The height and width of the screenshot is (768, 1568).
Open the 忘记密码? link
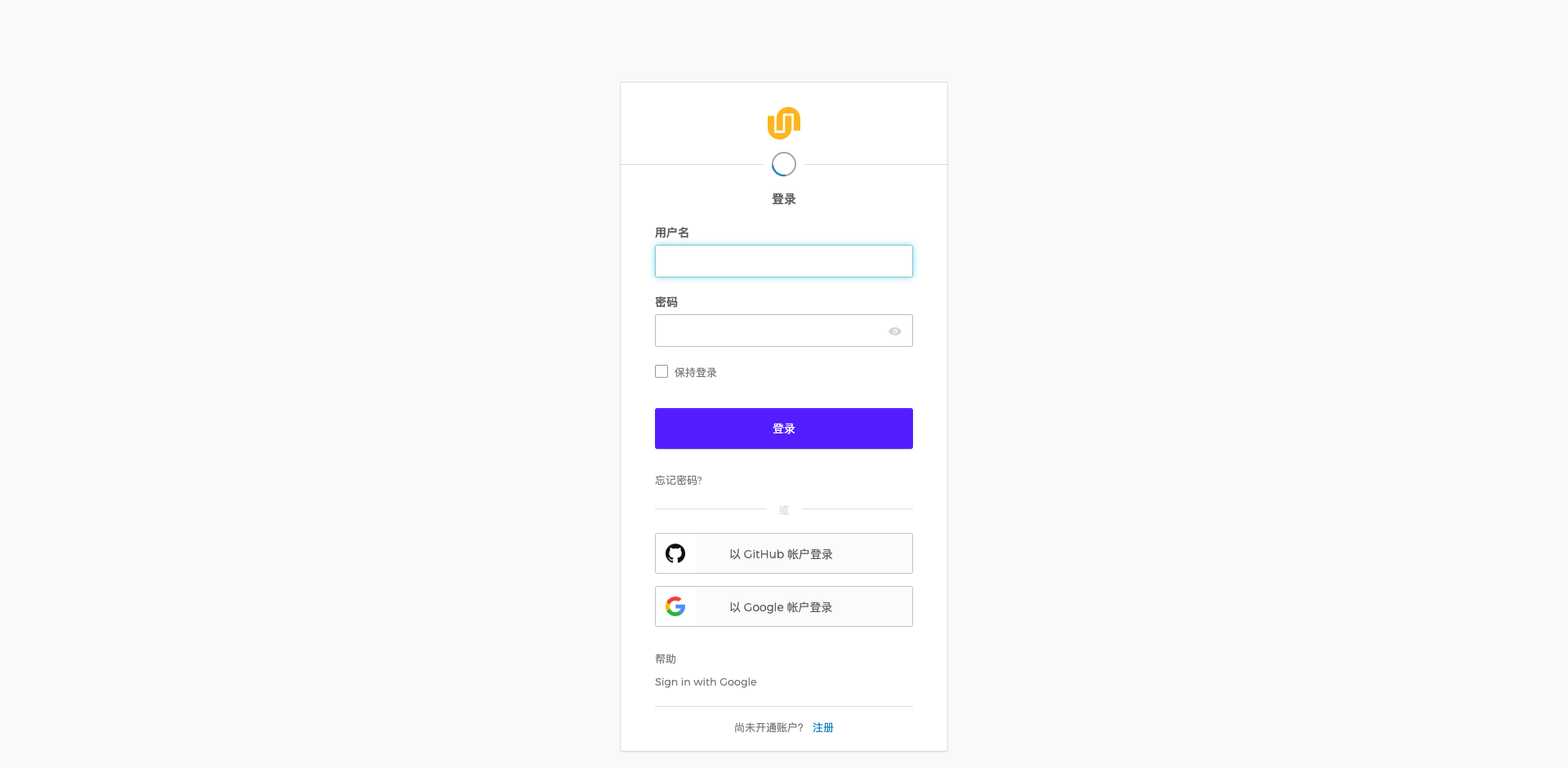(679, 480)
